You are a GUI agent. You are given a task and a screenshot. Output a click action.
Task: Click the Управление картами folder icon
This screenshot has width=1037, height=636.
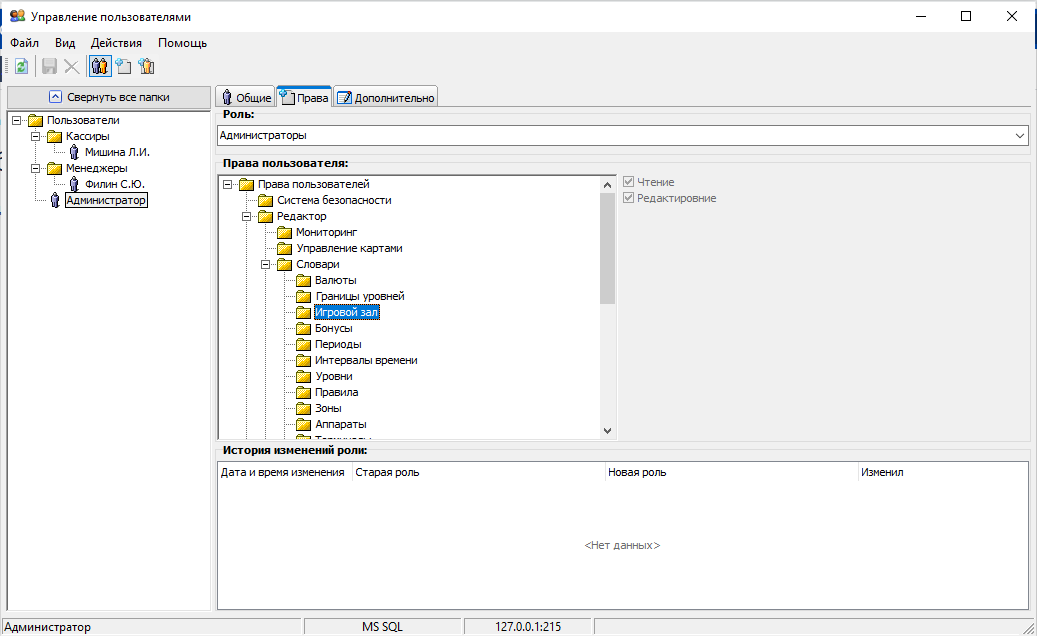pyautogui.click(x=284, y=248)
